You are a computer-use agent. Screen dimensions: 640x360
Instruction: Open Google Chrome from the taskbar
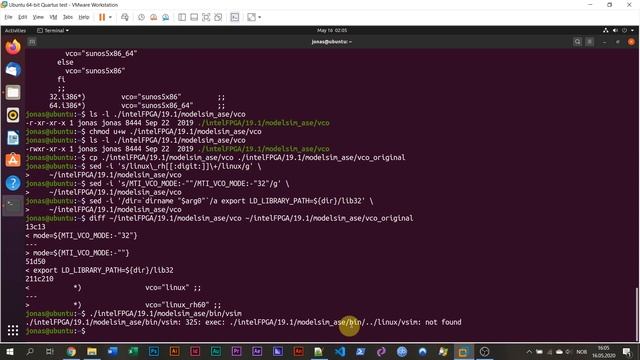pyautogui.click(x=71, y=351)
